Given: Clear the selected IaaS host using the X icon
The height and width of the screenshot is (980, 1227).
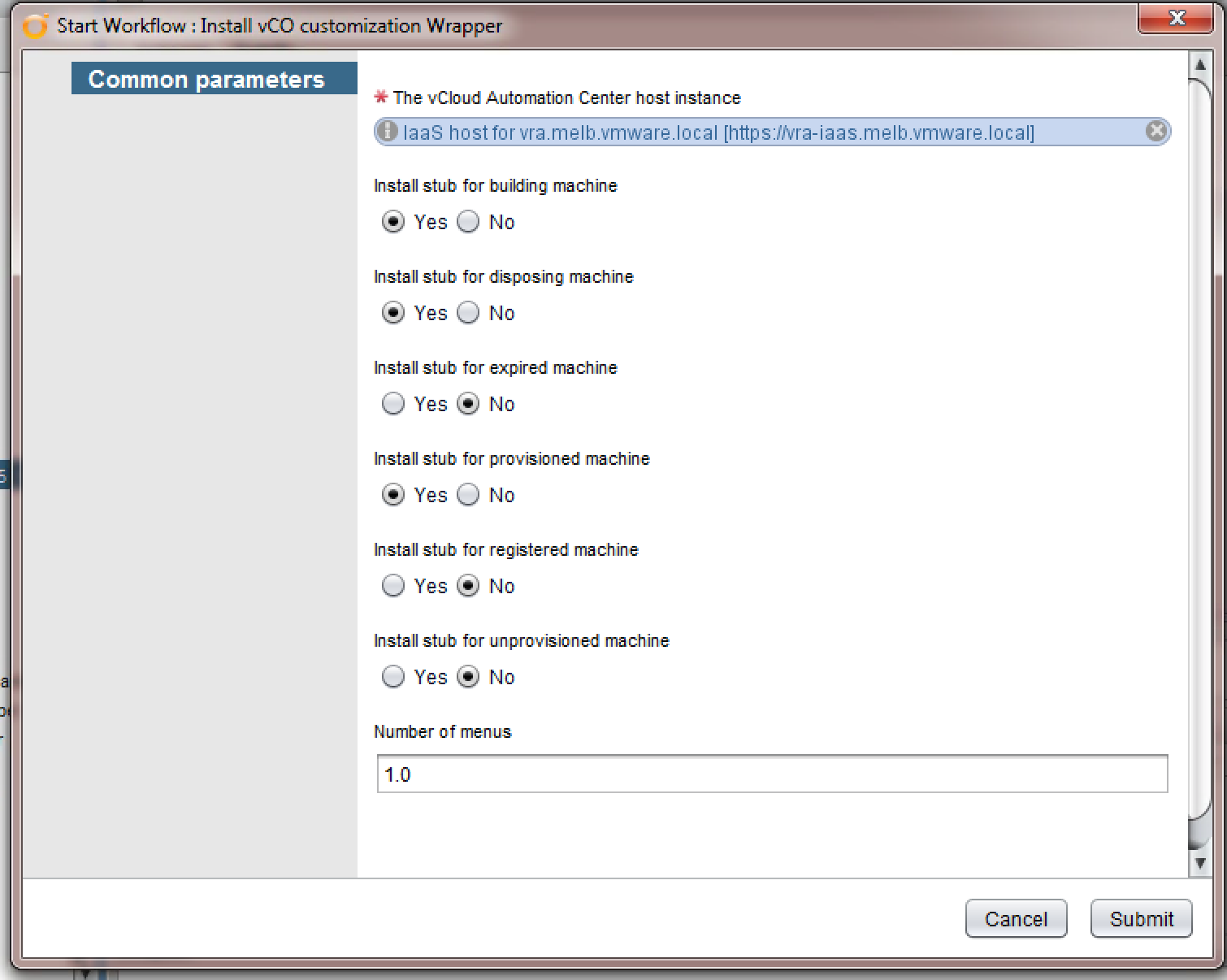Looking at the screenshot, I should pos(1155,131).
